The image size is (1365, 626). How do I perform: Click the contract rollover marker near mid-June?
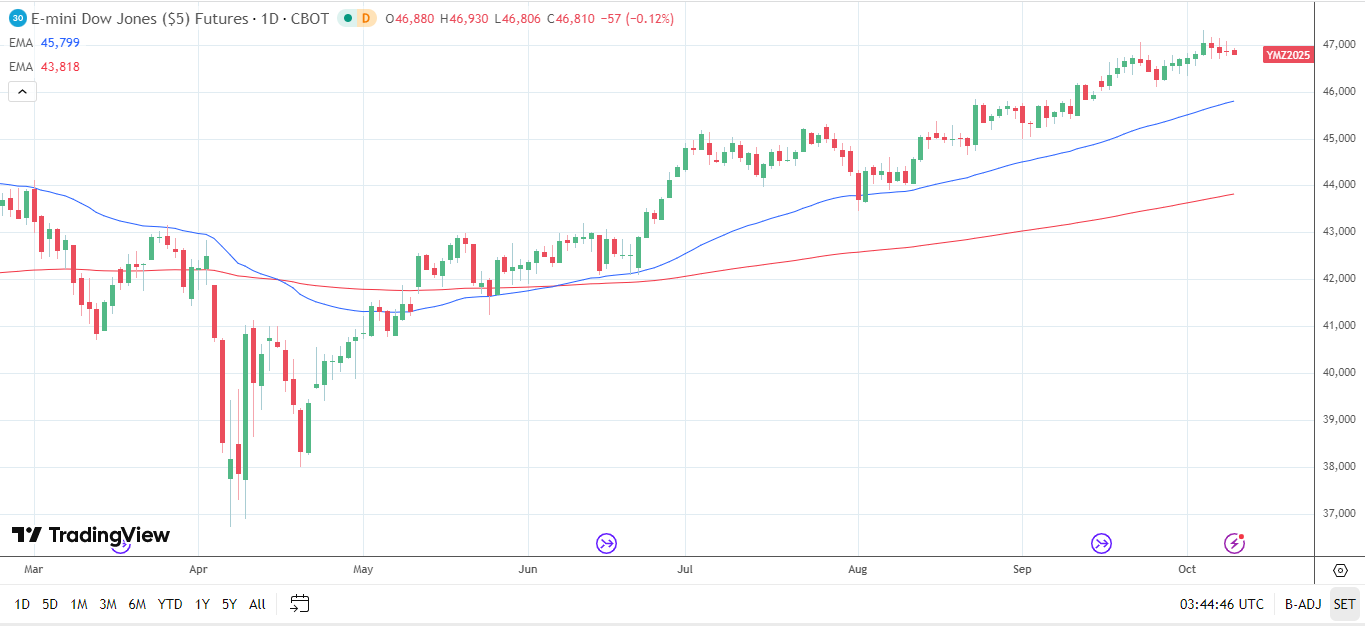[x=606, y=544]
